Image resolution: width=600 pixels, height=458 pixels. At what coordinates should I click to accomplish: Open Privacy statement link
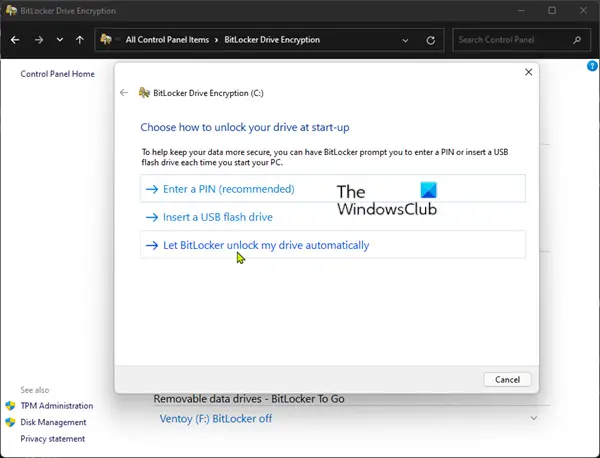pyautogui.click(x=52, y=438)
